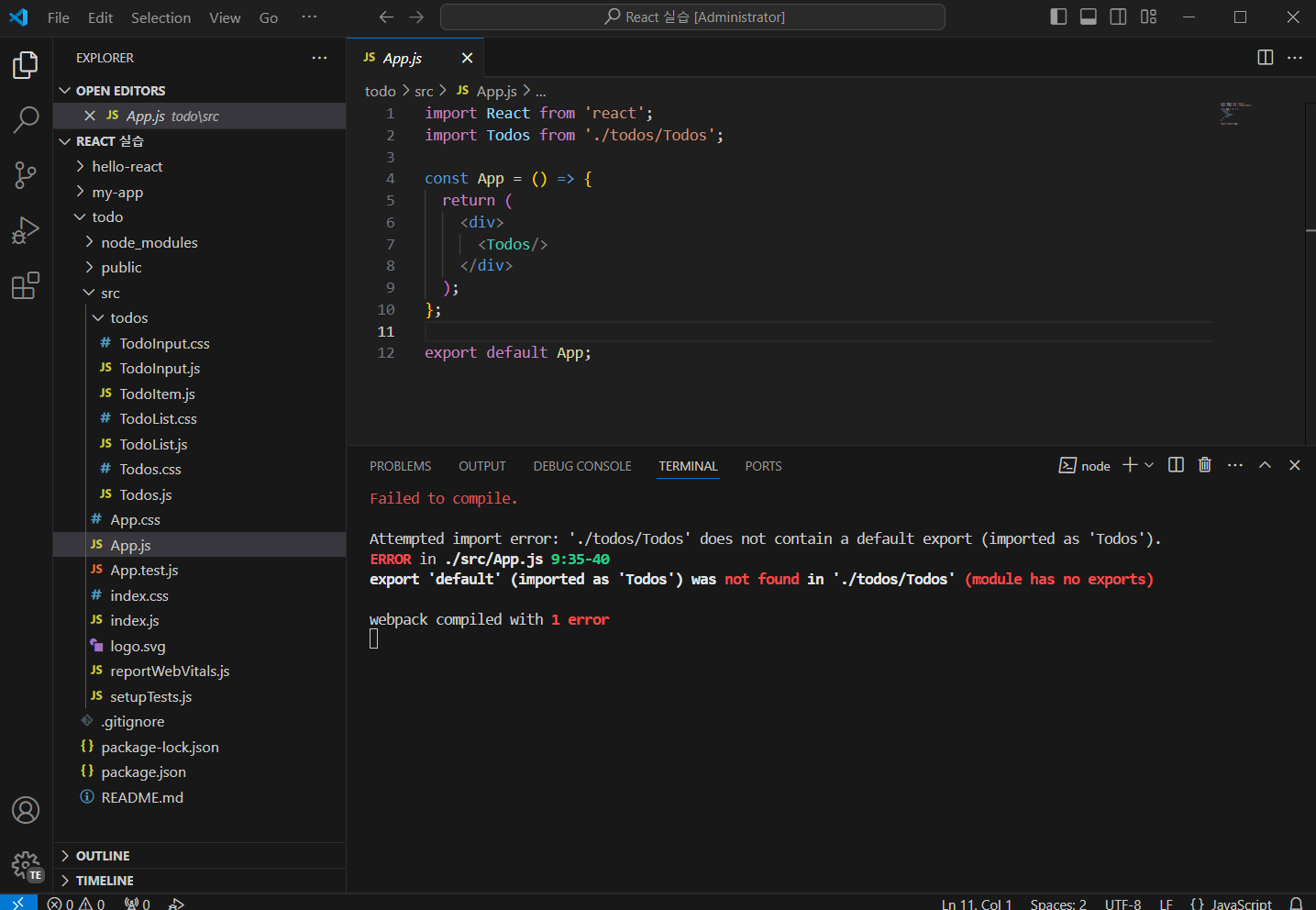Open the Accounts menu icon
Image resolution: width=1316 pixels, height=910 pixels.
pos(26,810)
